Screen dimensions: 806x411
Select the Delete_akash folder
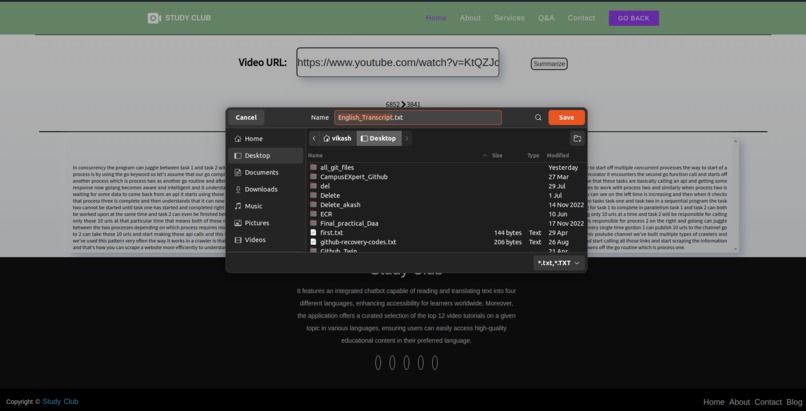point(447,204)
